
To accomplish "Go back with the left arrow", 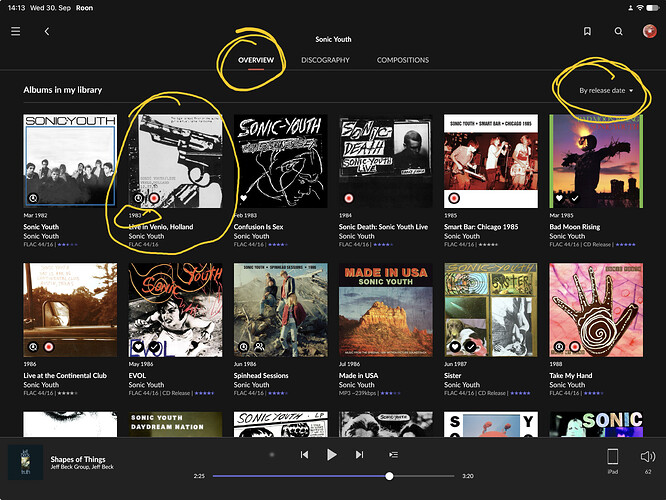I will click(47, 31).
